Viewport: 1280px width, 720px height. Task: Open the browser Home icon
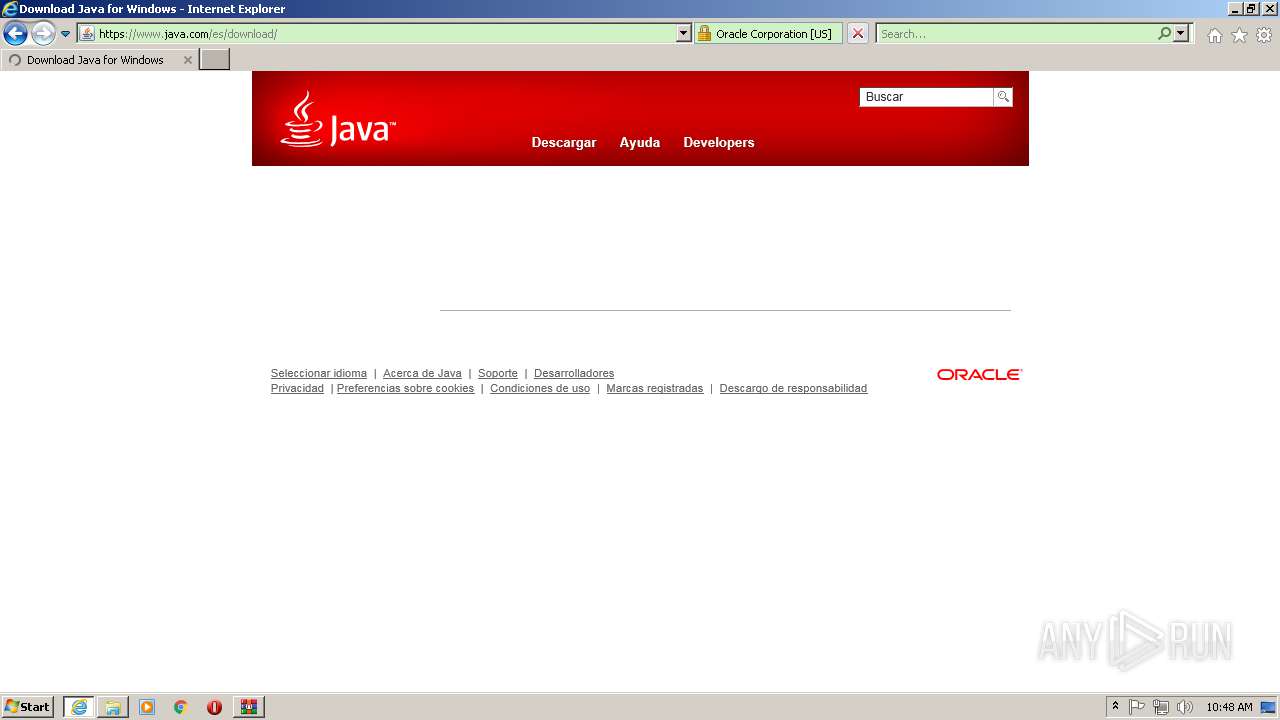point(1214,35)
